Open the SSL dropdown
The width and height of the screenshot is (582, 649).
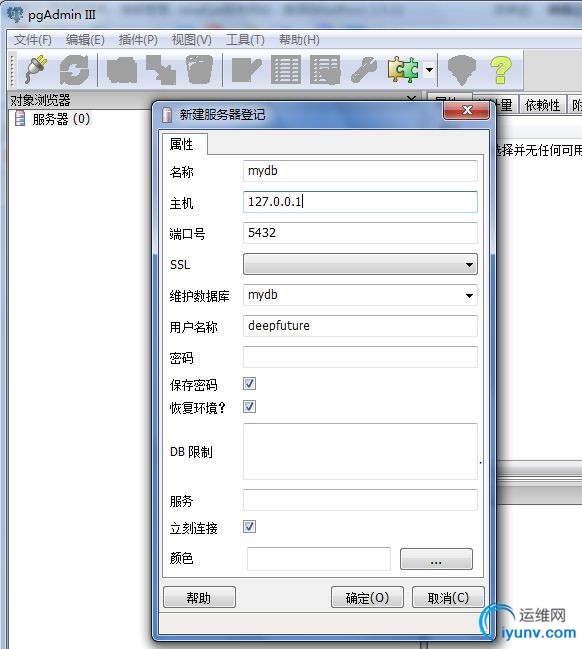(x=360, y=264)
